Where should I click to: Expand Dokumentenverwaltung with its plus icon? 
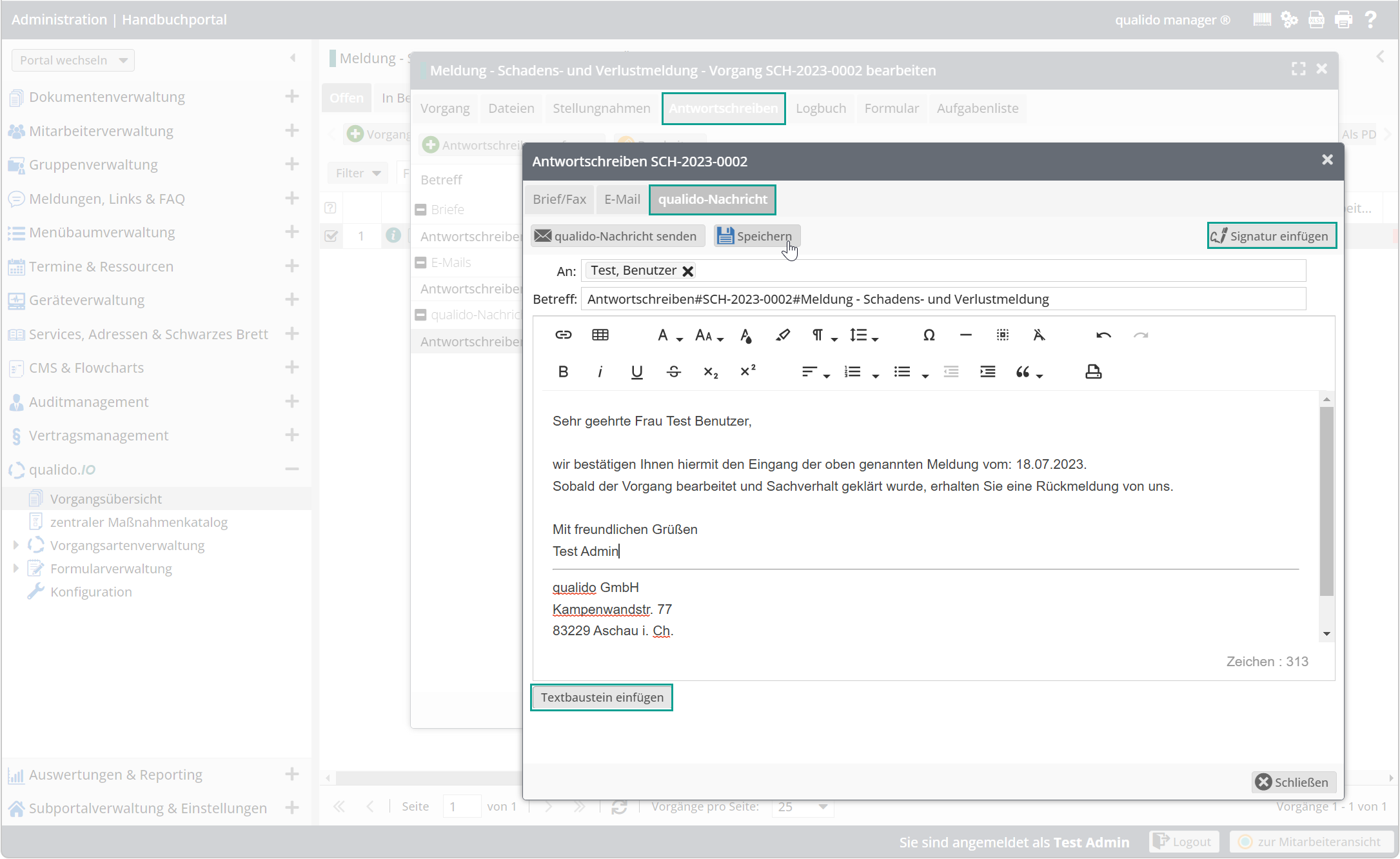(291, 97)
